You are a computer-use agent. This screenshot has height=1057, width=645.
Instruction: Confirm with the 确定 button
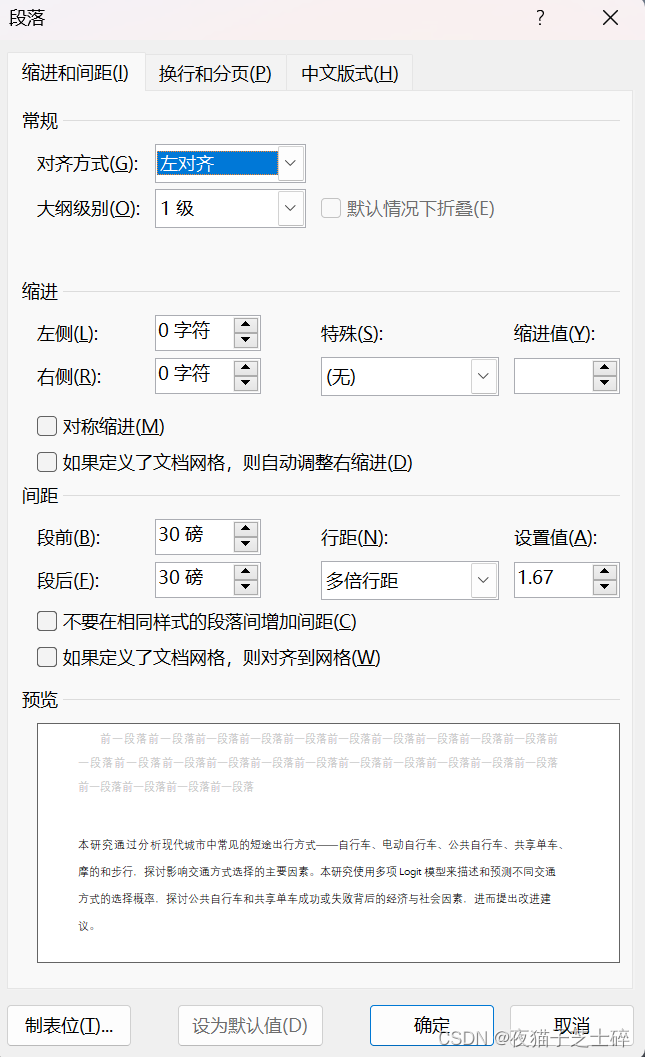click(431, 1025)
